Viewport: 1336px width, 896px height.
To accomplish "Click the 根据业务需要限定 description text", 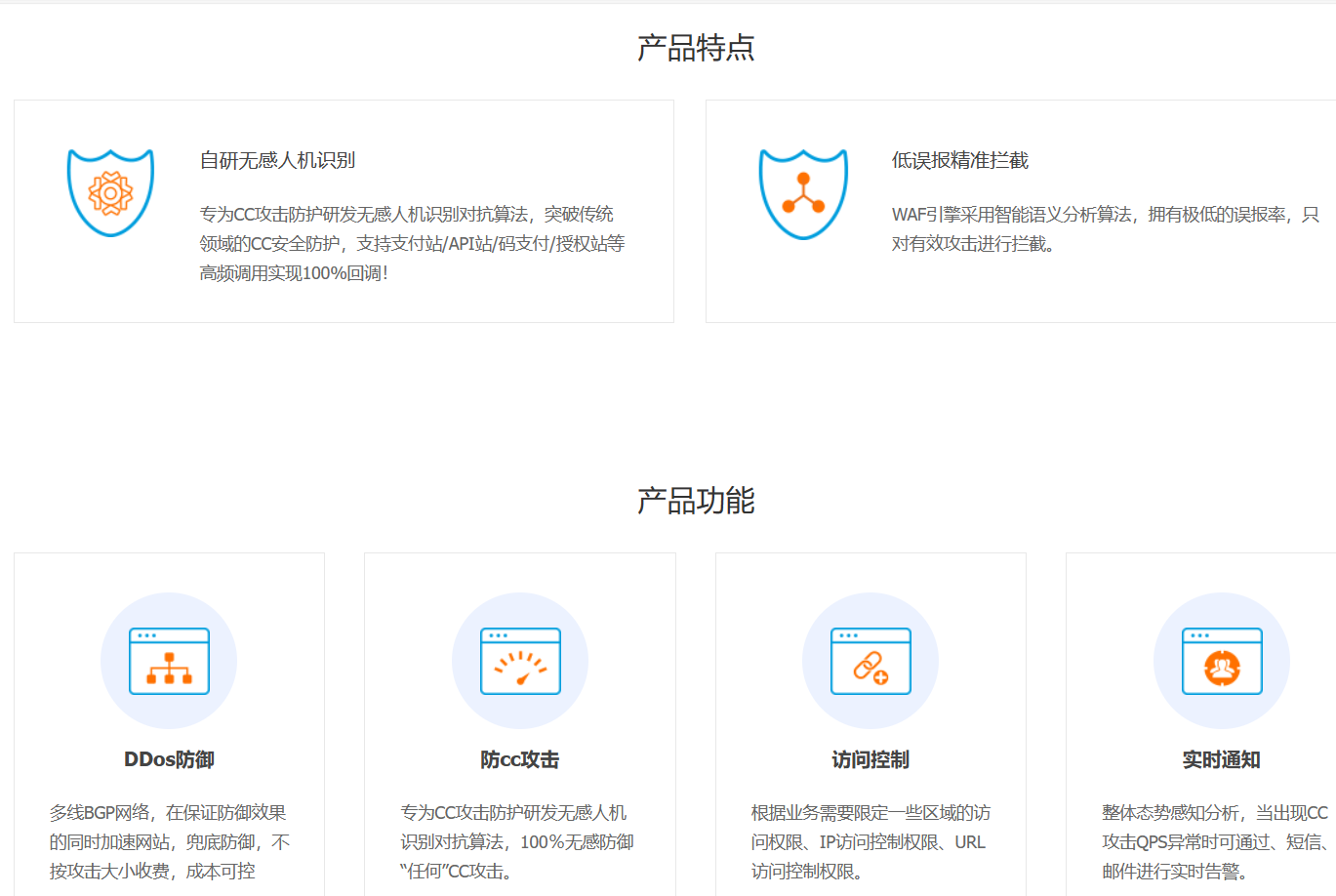I will (870, 841).
